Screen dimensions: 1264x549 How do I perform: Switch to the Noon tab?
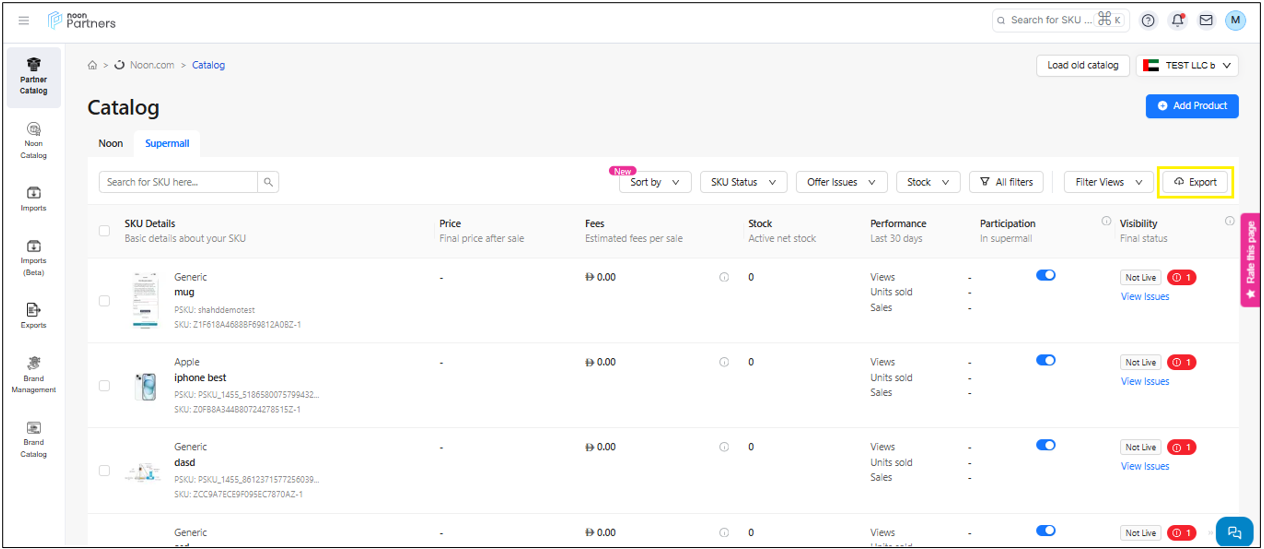click(111, 143)
